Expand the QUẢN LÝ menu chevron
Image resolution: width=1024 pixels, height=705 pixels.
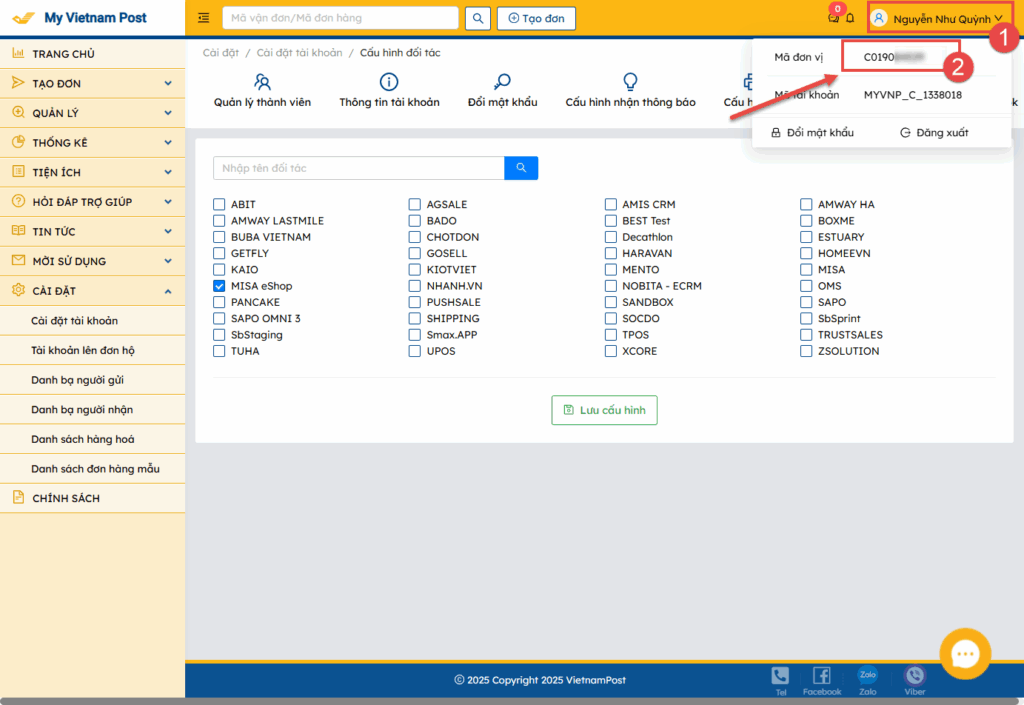click(168, 113)
